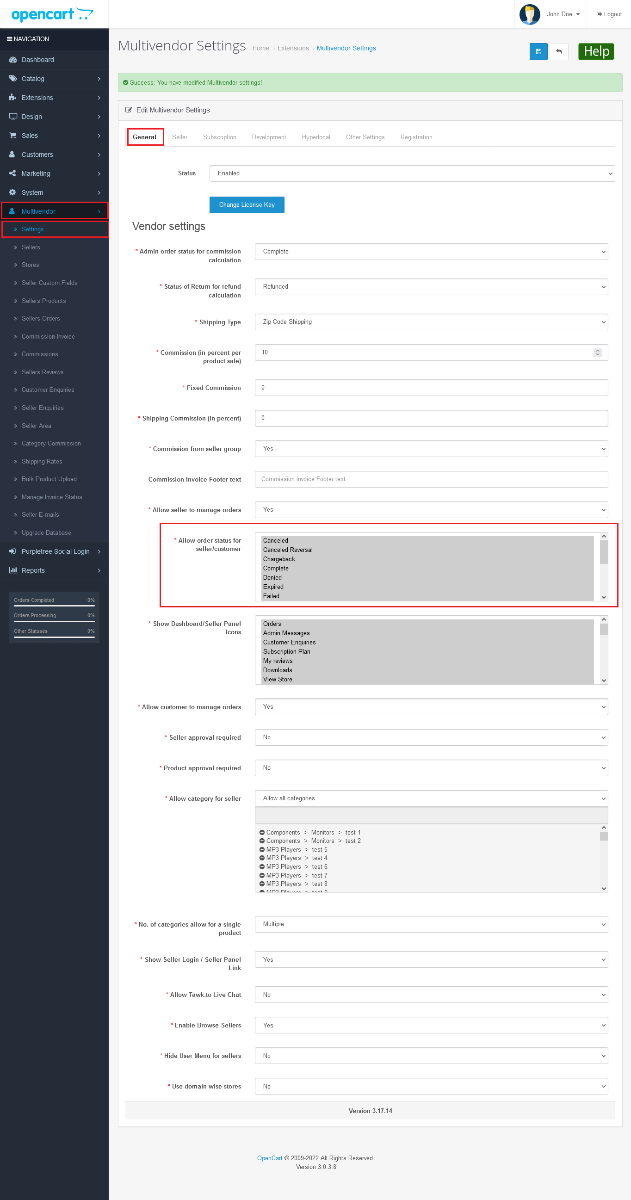Open Commission Invoice in sidebar

tap(48, 336)
